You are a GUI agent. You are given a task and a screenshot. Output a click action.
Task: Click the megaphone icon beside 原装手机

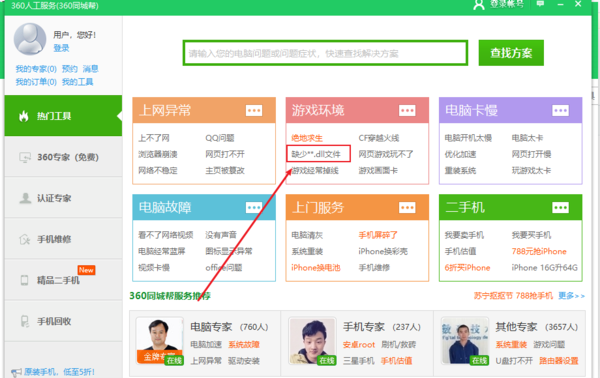coord(16,372)
